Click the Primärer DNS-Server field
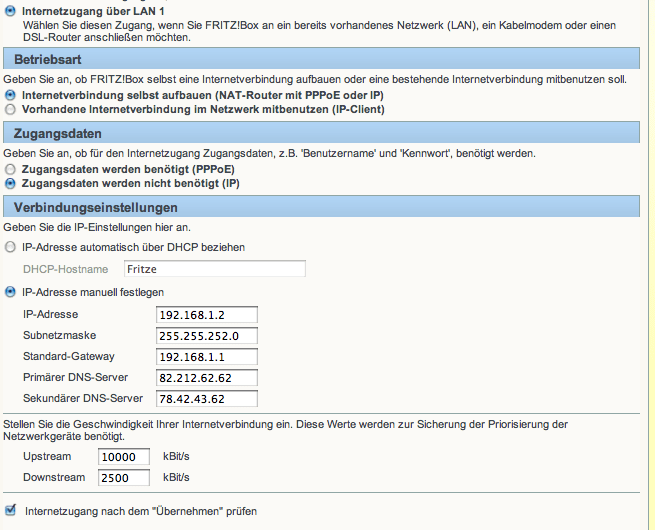Image resolution: width=655 pixels, height=530 pixels. coord(207,378)
